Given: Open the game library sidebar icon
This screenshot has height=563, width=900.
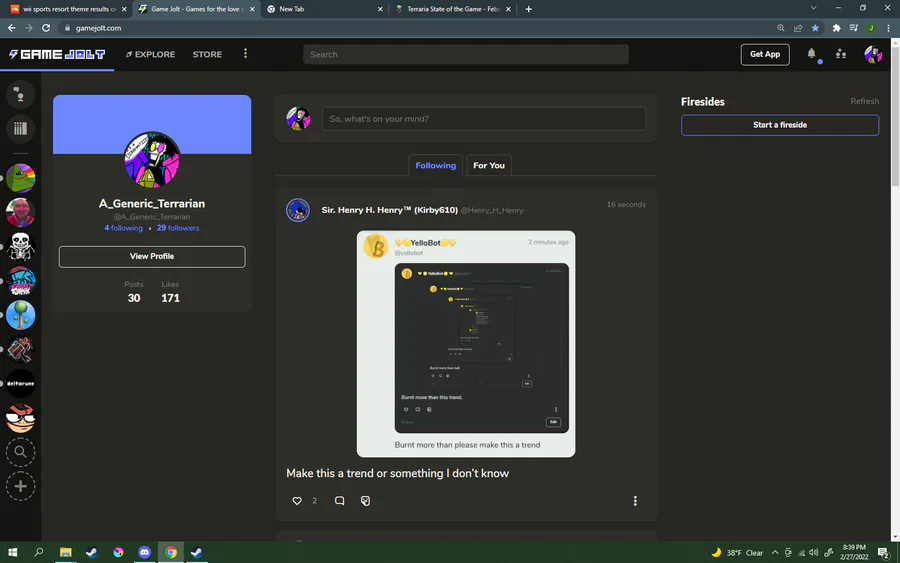Looking at the screenshot, I should click(x=20, y=129).
